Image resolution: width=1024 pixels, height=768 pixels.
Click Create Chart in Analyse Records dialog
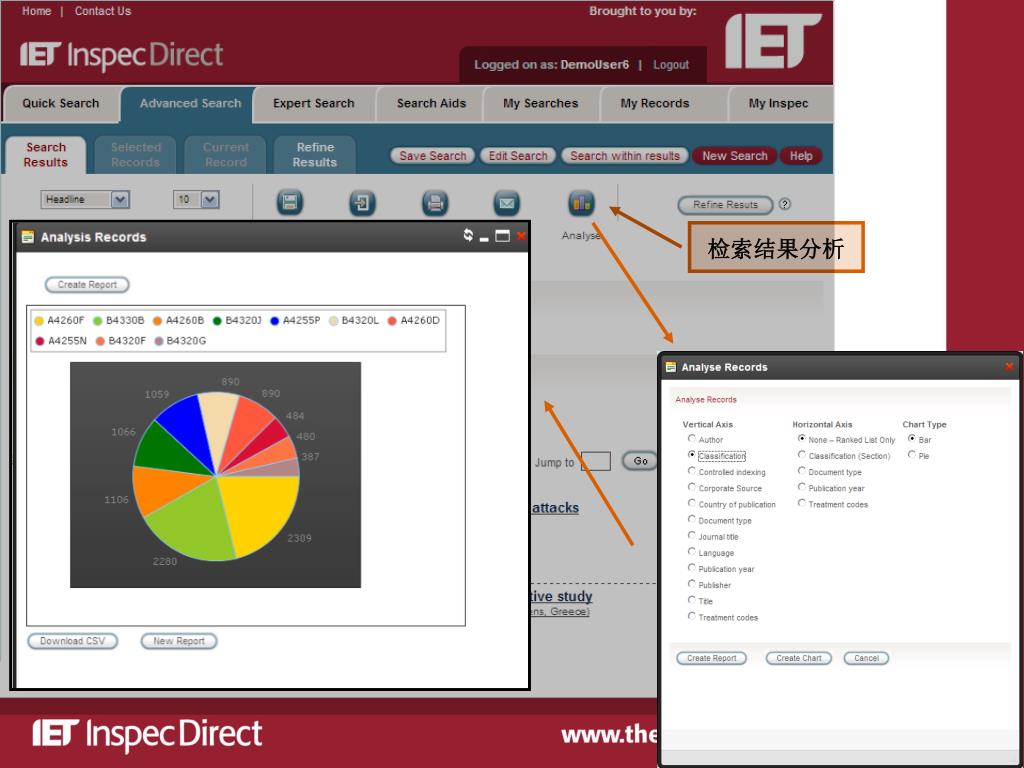click(799, 658)
